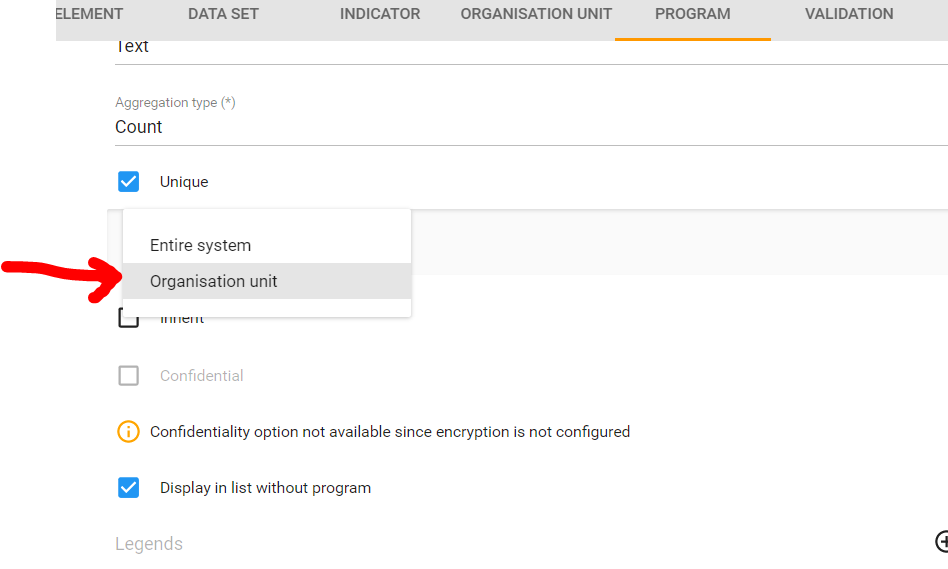
Task: Enable the Inherit checkbox
Action: pyautogui.click(x=129, y=320)
